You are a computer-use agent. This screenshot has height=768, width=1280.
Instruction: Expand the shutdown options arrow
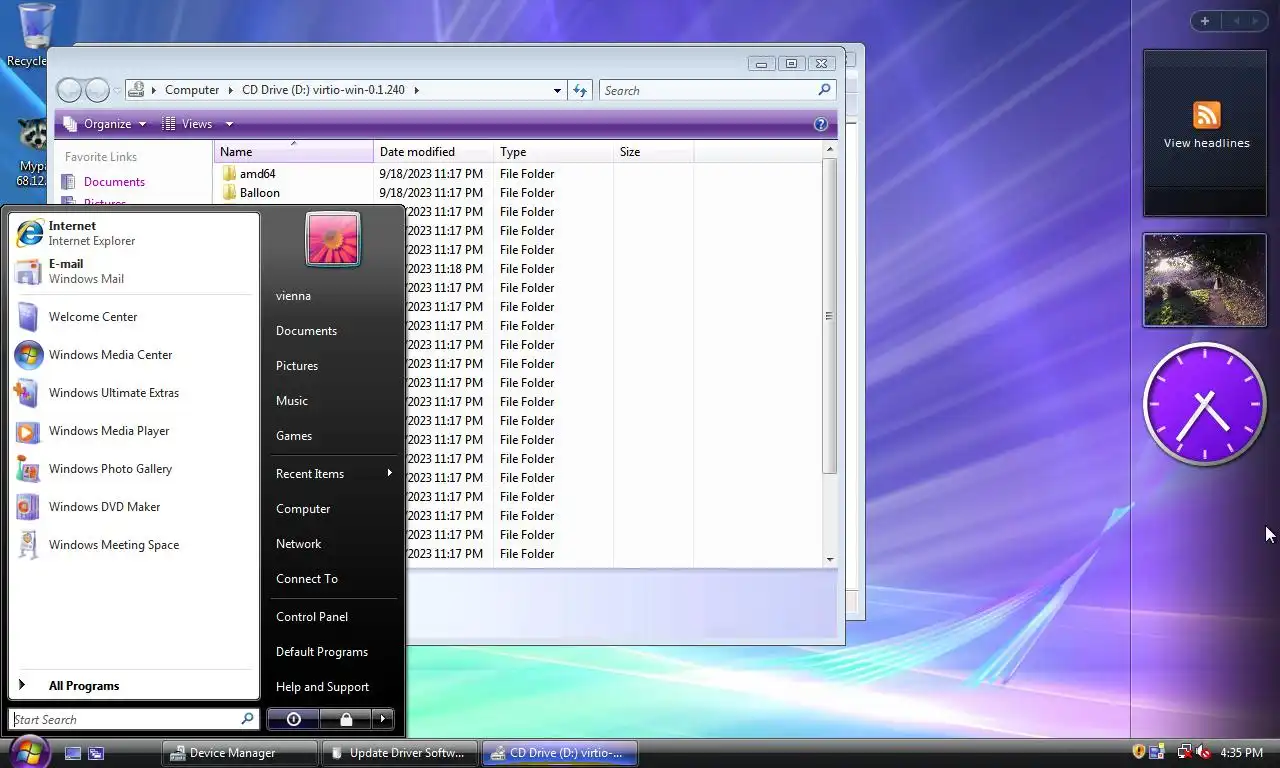(383, 719)
